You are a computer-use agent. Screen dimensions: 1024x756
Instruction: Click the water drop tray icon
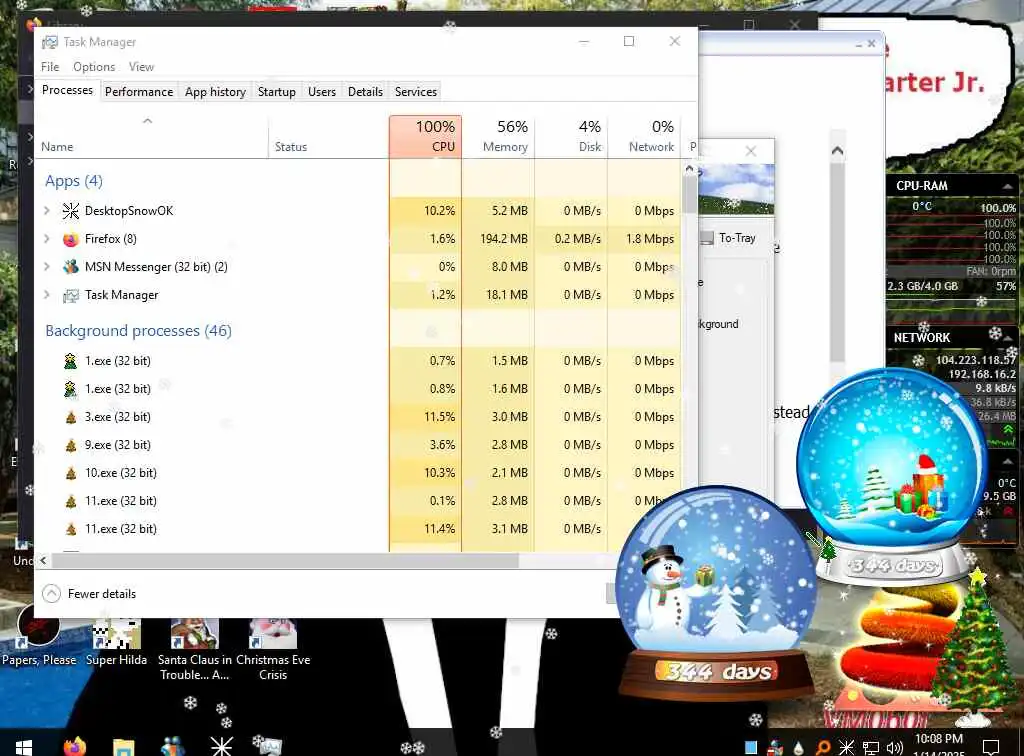pos(799,748)
